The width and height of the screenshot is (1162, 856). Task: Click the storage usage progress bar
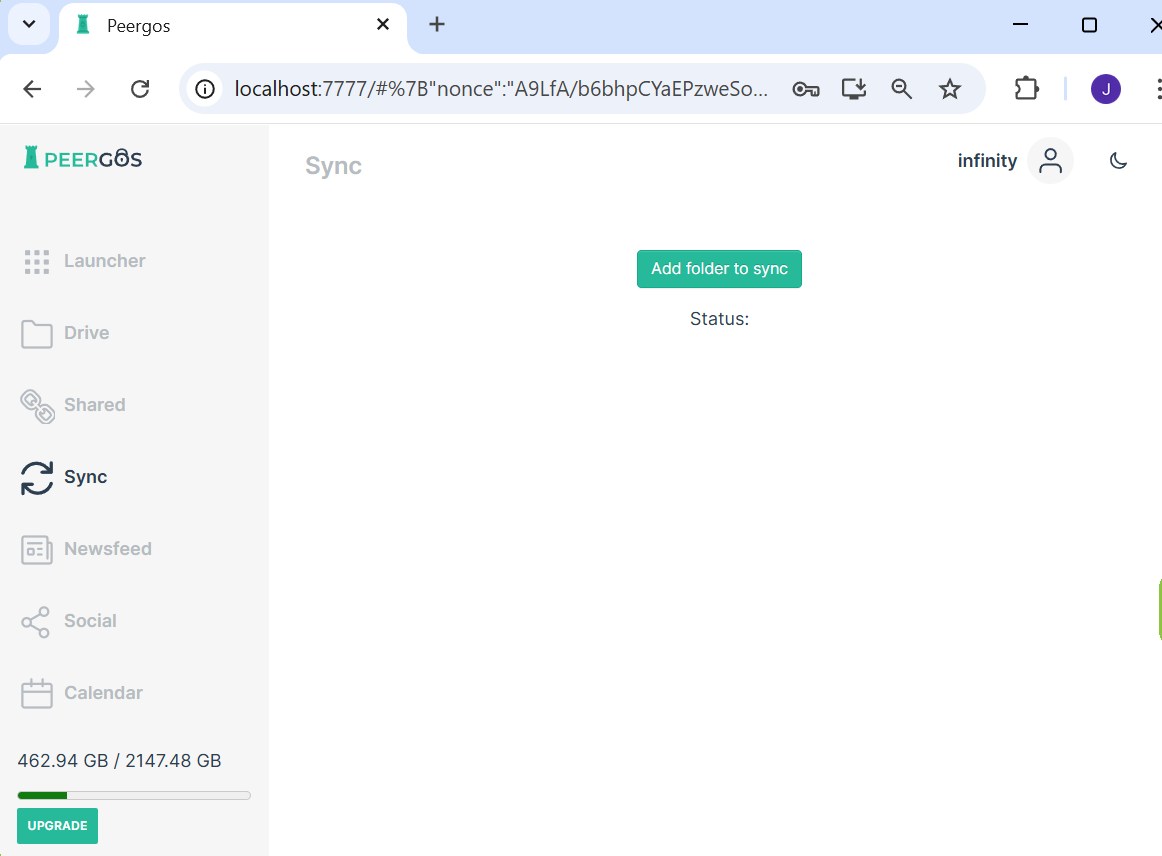(x=133, y=794)
